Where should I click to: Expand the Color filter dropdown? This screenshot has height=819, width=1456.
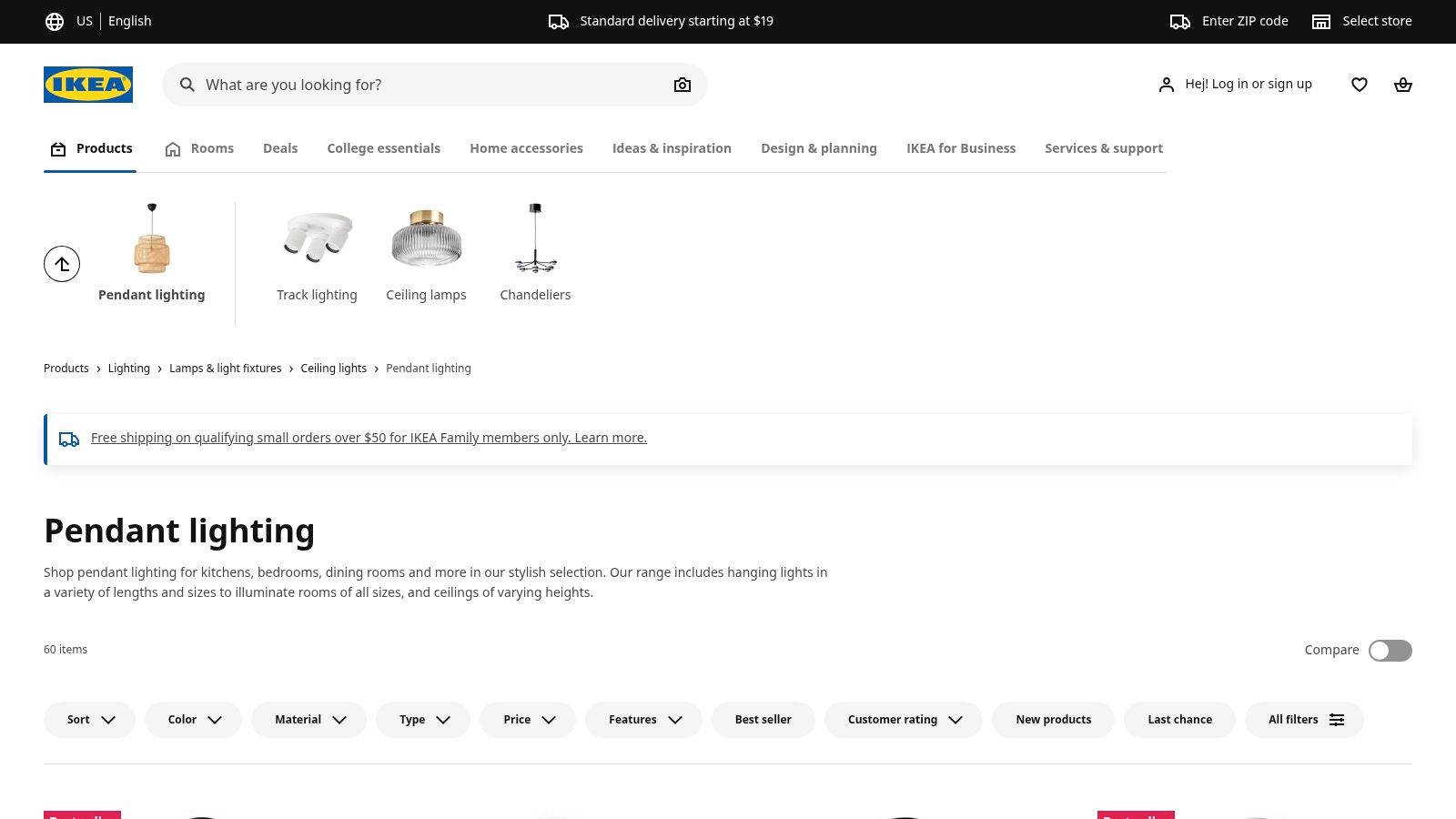click(194, 720)
